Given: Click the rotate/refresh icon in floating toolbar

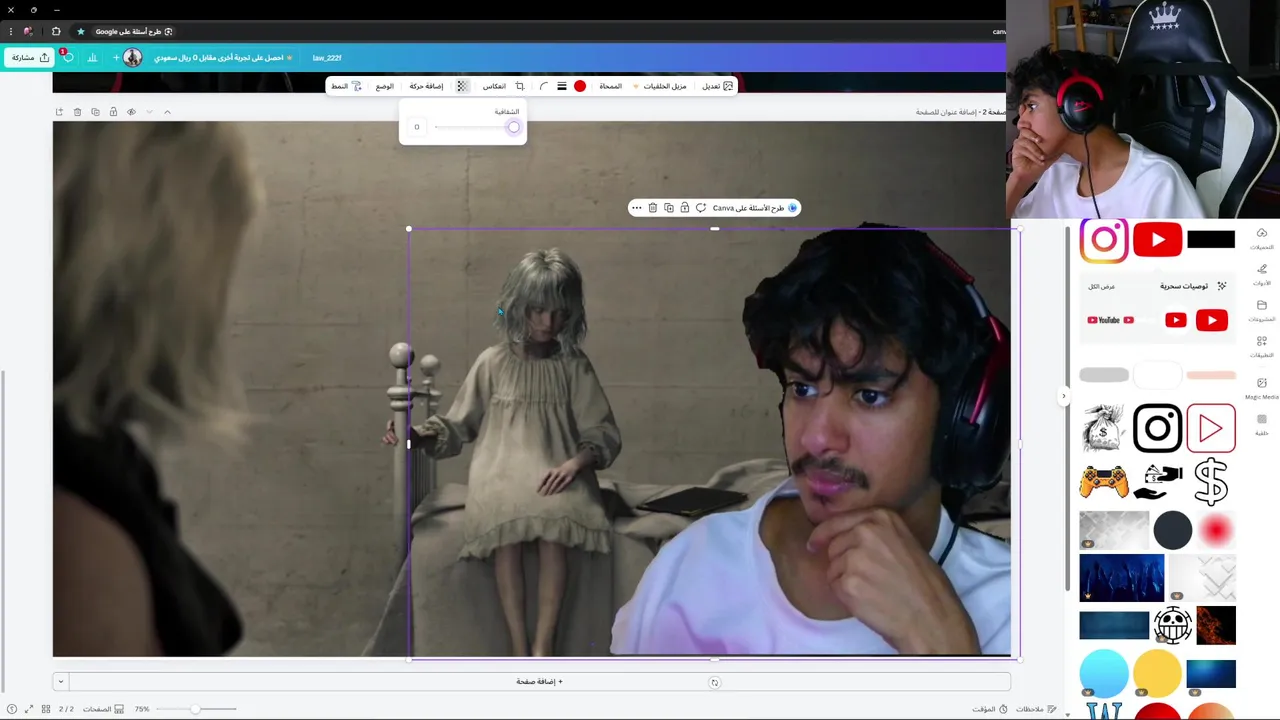Looking at the screenshot, I should coord(701,208).
